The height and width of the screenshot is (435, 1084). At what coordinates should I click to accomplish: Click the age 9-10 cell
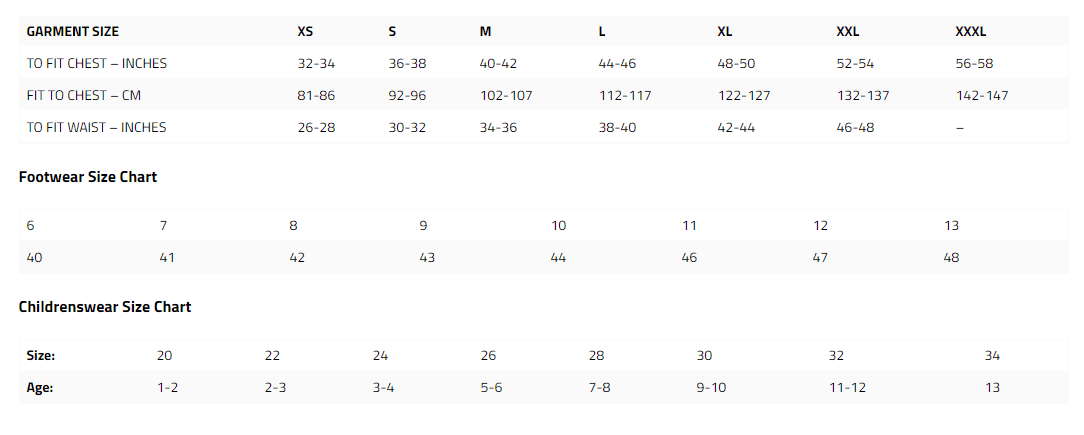click(711, 388)
